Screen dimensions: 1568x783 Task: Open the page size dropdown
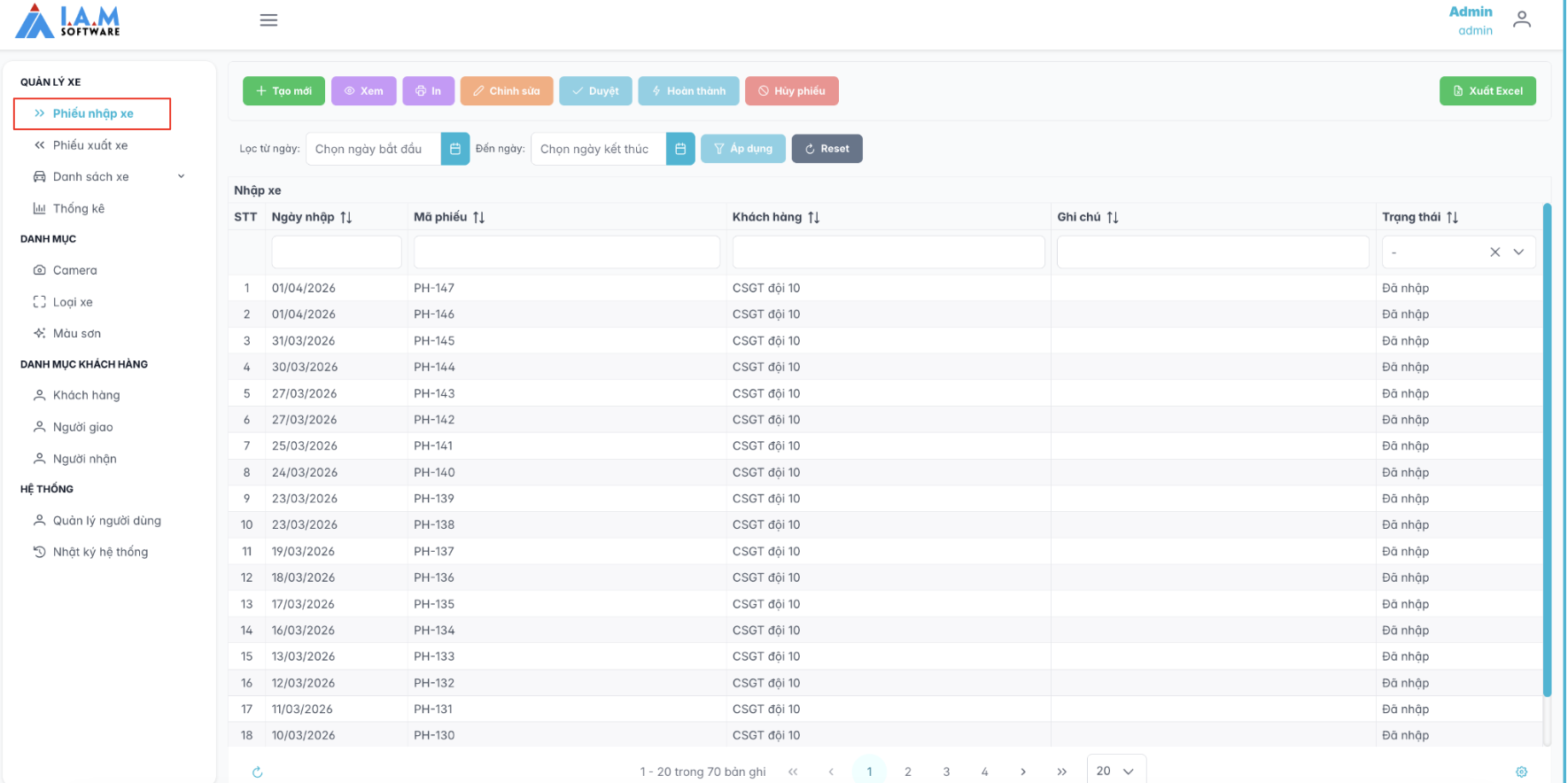pos(1116,771)
